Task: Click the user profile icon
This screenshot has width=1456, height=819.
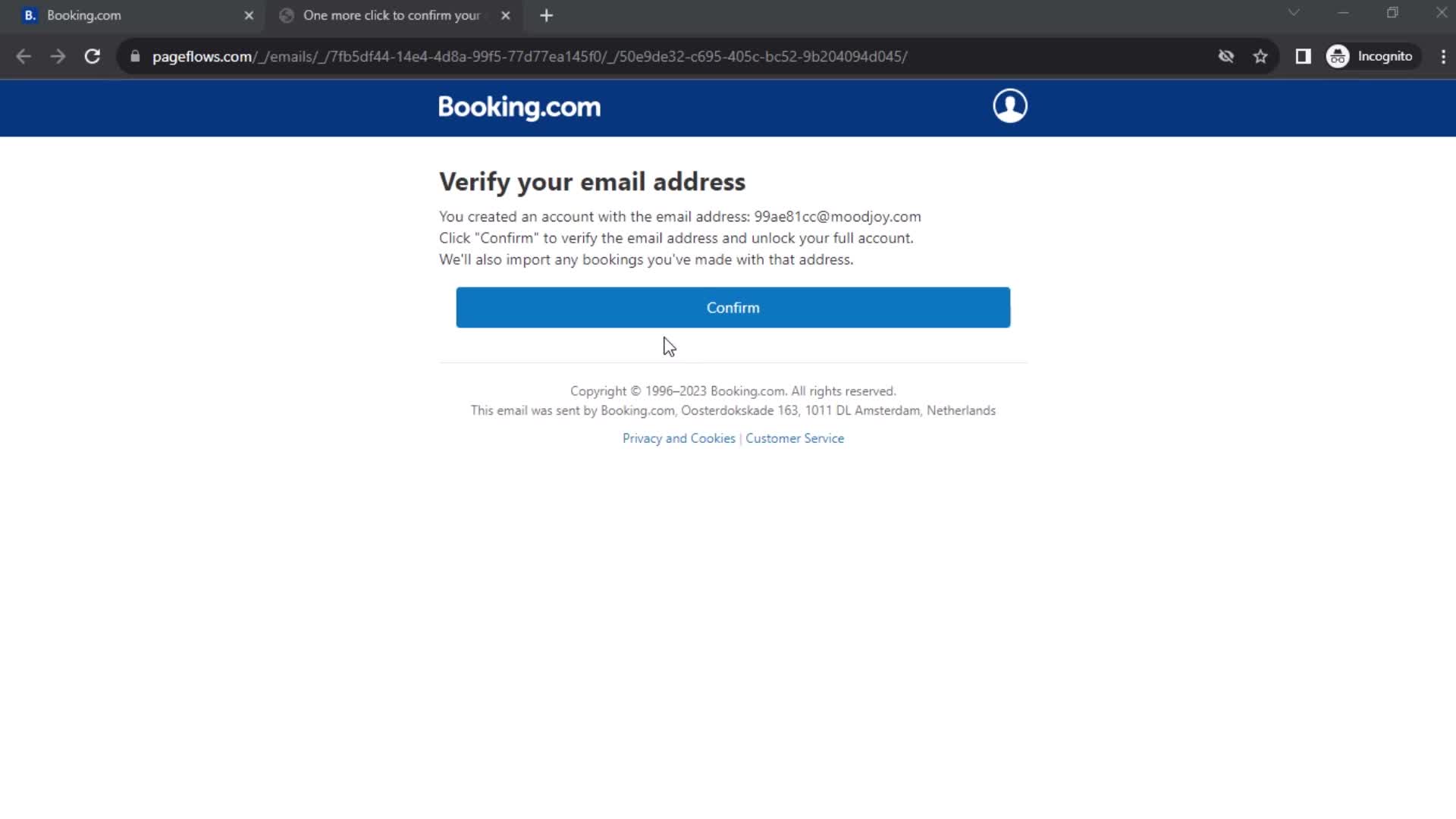Action: (x=1009, y=105)
